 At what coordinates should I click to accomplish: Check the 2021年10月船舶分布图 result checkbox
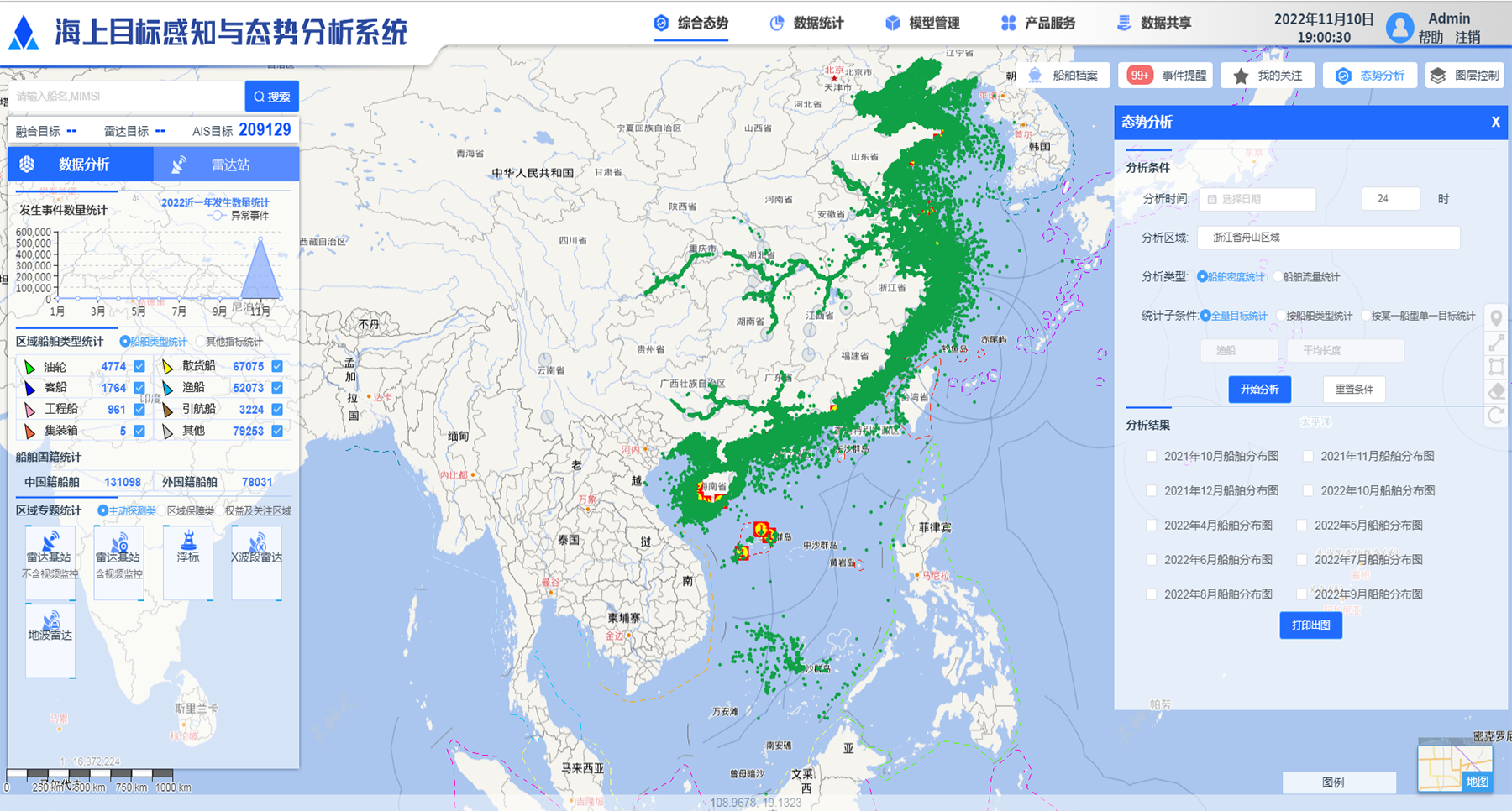pos(1151,457)
